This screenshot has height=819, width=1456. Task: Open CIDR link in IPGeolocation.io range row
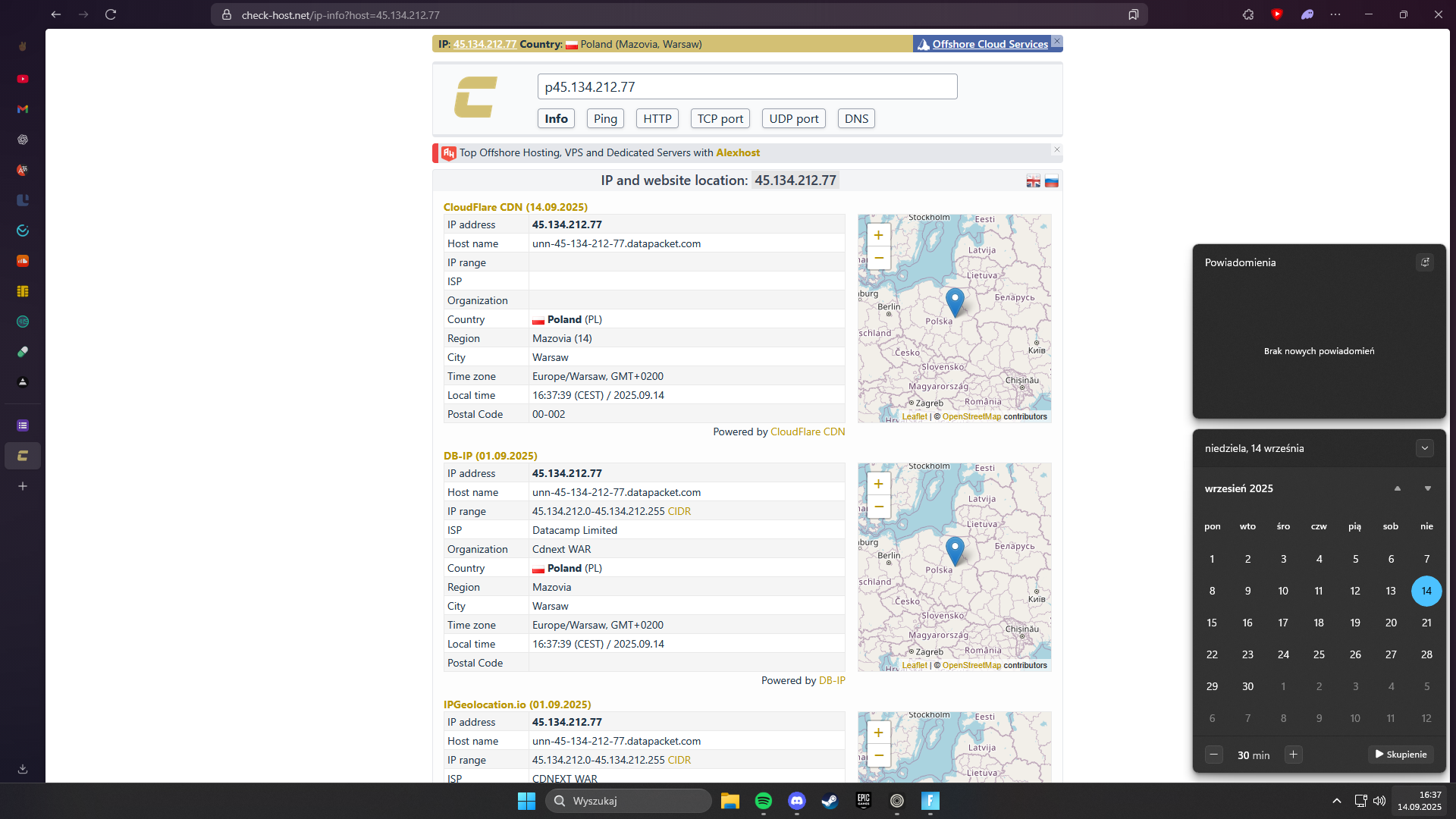(679, 760)
